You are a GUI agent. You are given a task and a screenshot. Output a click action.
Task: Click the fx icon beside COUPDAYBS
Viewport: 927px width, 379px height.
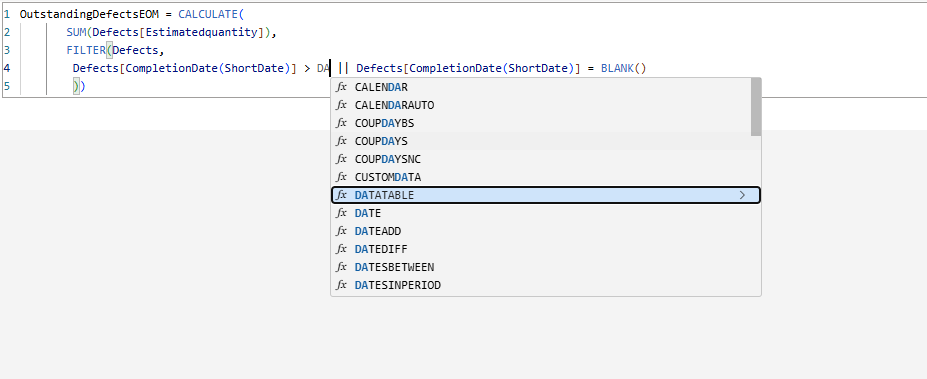pyautogui.click(x=341, y=123)
